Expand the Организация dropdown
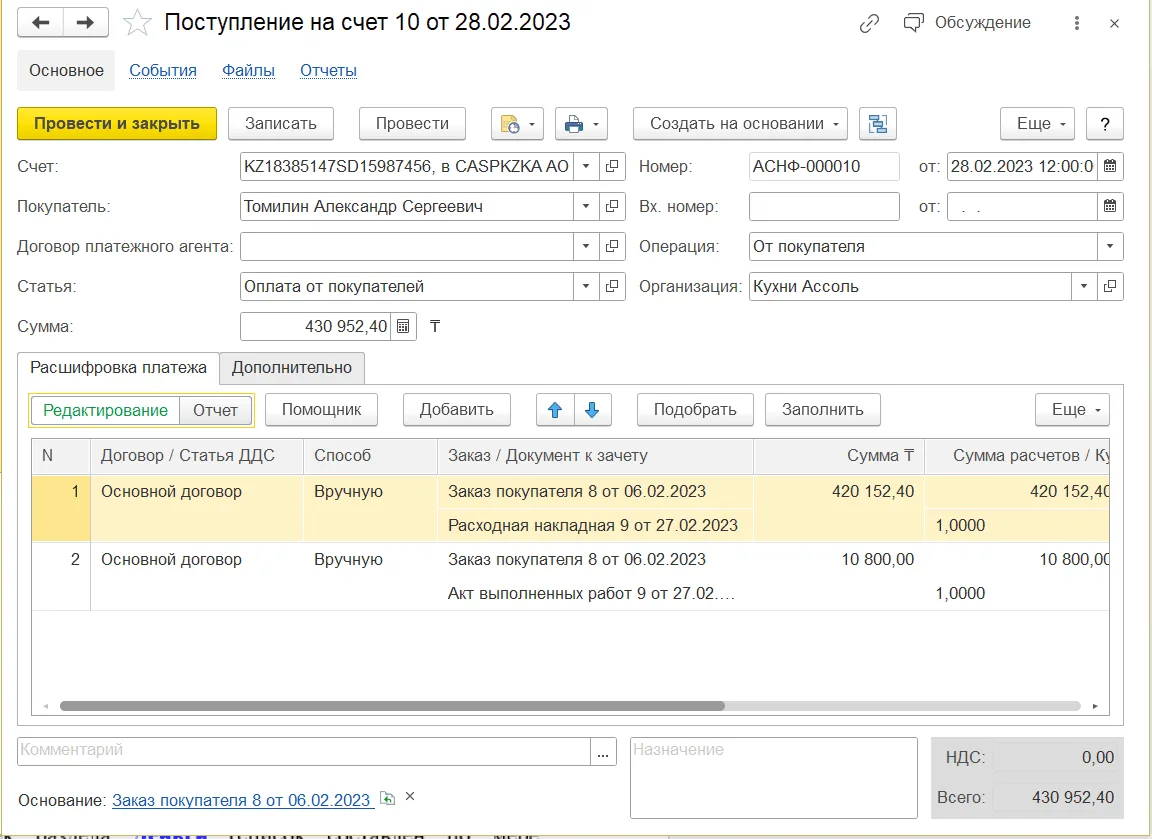Viewport: 1152px width, 839px height. coord(1084,287)
